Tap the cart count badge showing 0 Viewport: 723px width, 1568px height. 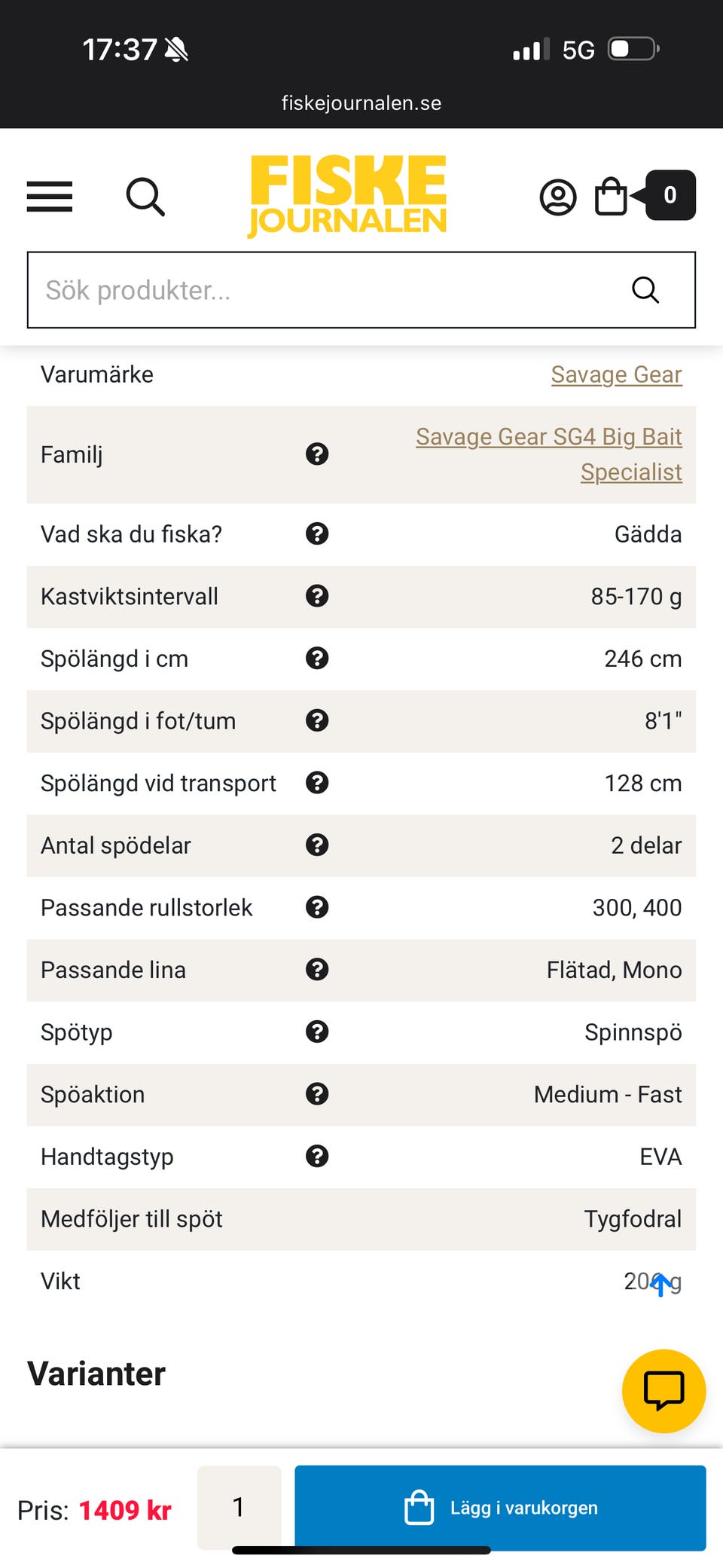pyautogui.click(x=670, y=196)
